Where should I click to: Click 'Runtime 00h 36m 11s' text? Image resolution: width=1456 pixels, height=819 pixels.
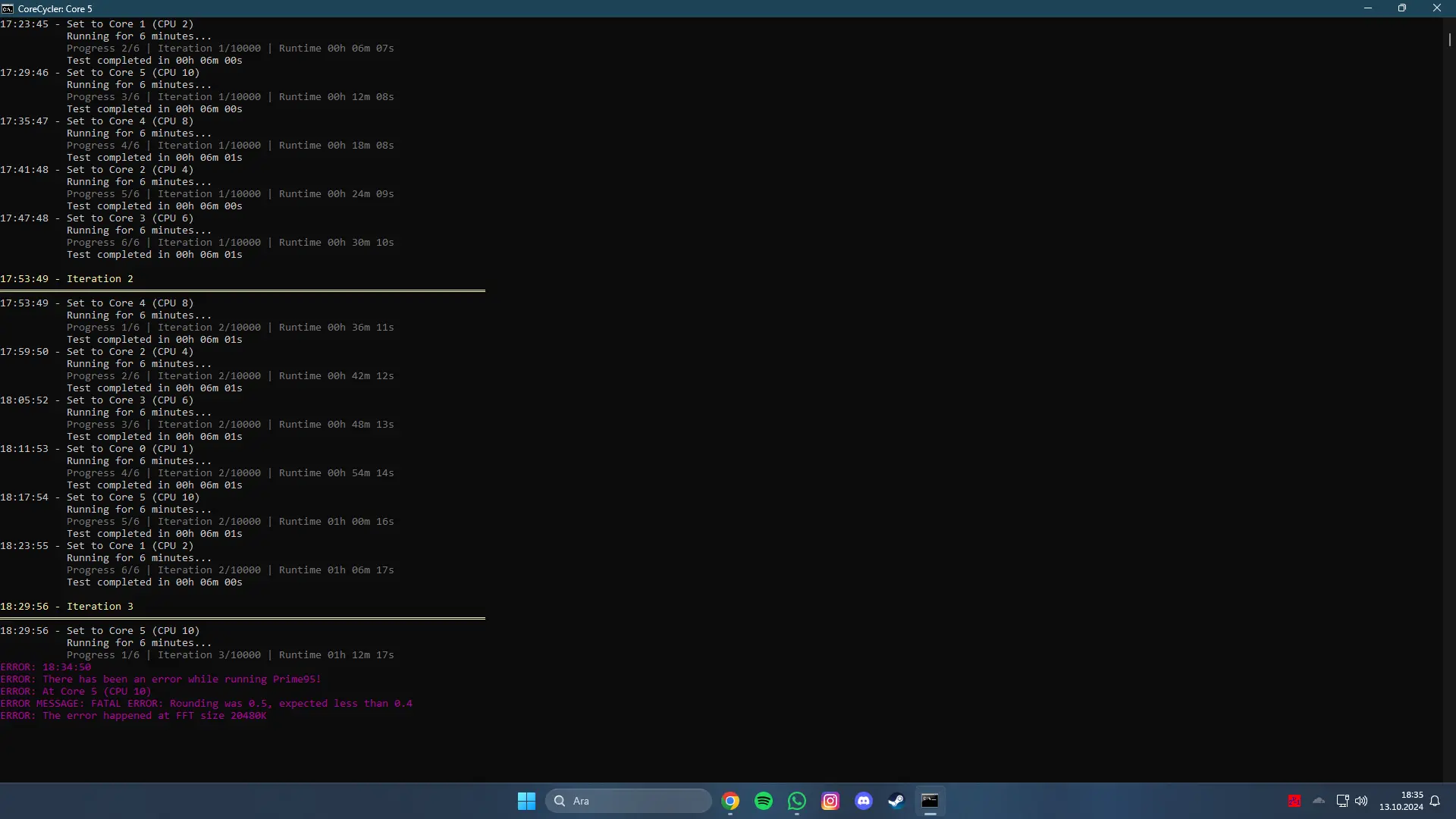pos(337,328)
